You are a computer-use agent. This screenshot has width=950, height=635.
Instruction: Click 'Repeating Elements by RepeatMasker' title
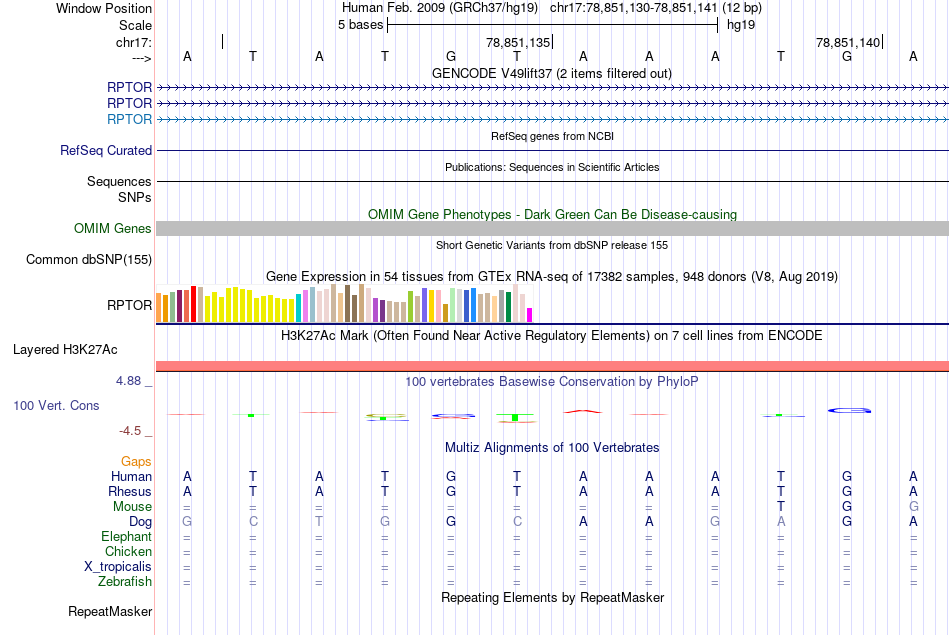(x=552, y=597)
